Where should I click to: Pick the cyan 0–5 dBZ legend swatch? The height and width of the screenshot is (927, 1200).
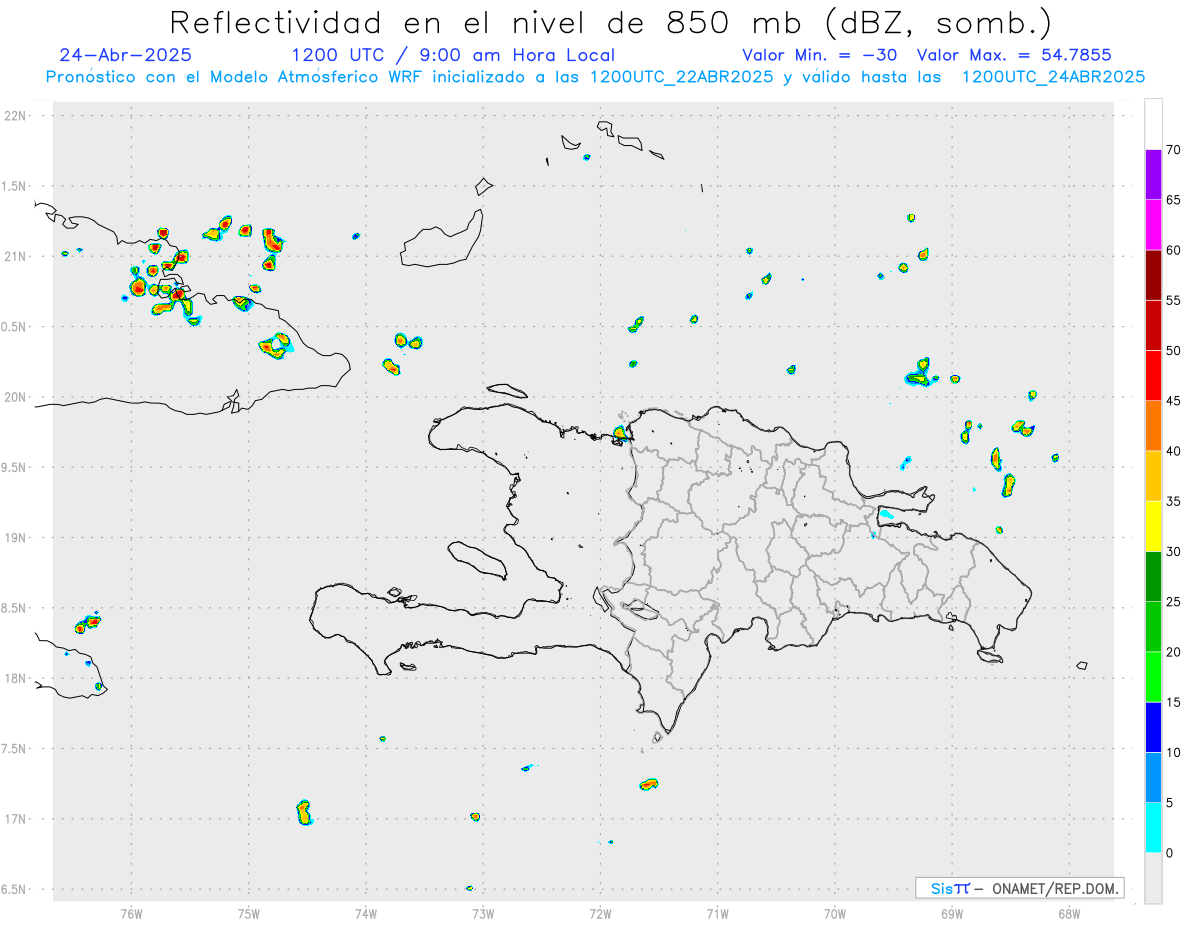click(1153, 828)
